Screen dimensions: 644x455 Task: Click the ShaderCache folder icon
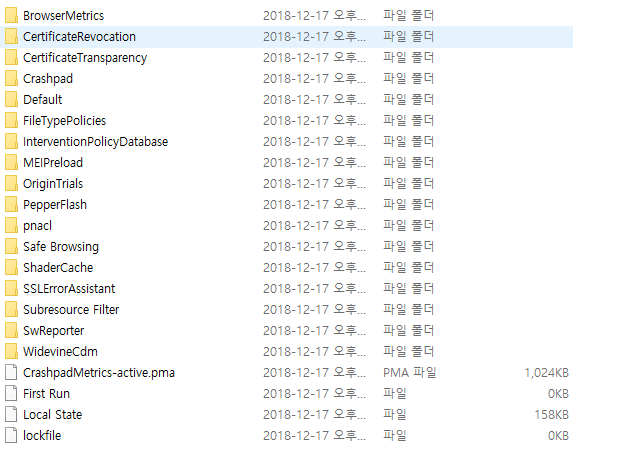[x=11, y=267]
